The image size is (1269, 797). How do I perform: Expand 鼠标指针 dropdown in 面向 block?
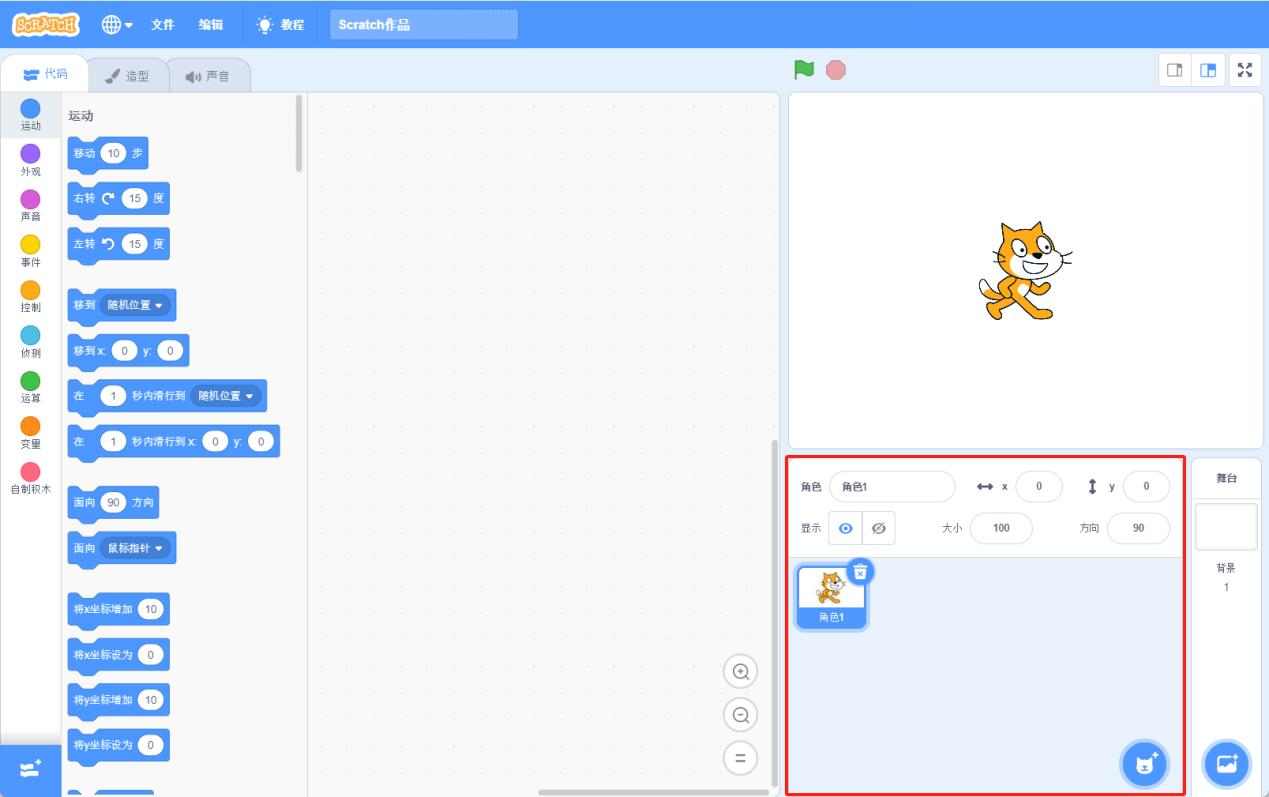tap(139, 548)
